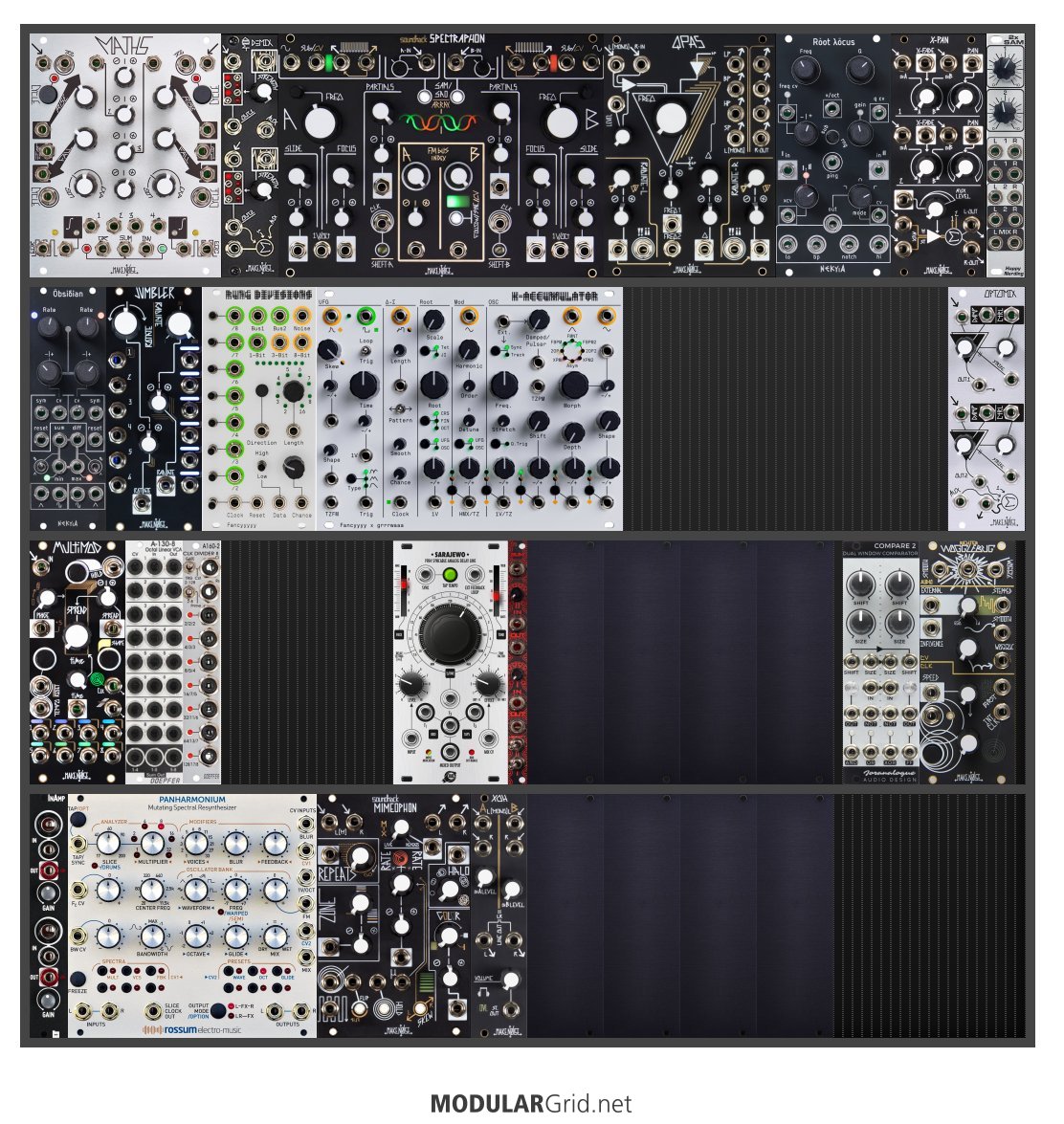Click the top knob on 2x SAM

click(1006, 69)
